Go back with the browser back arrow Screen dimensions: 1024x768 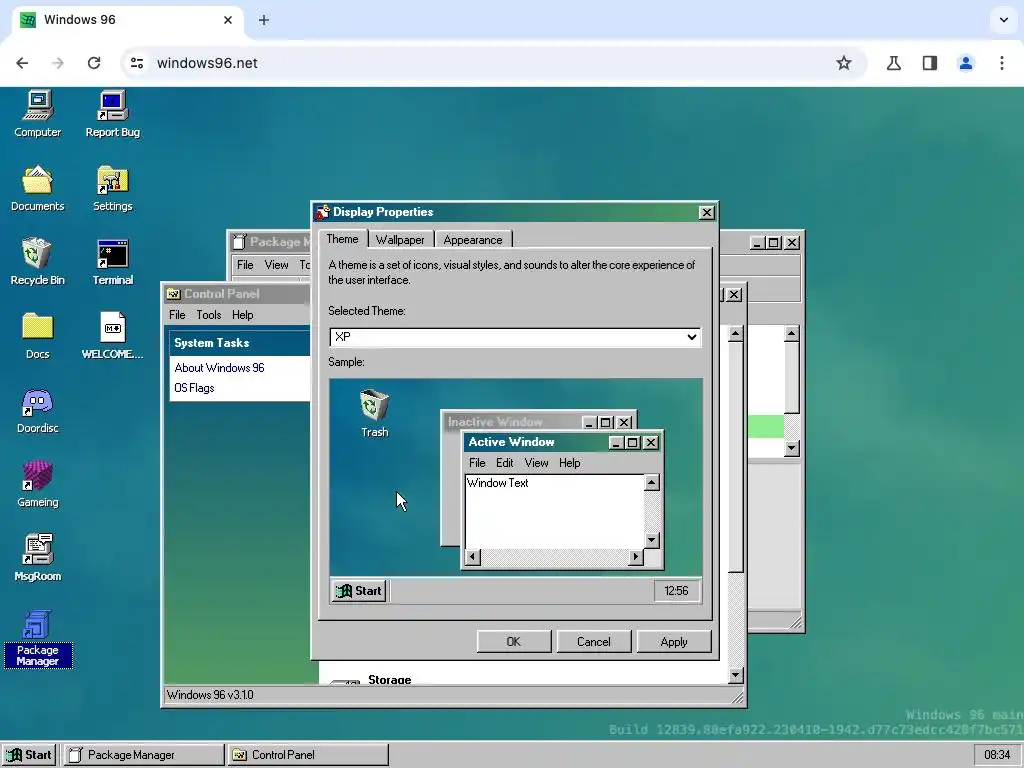tap(22, 63)
